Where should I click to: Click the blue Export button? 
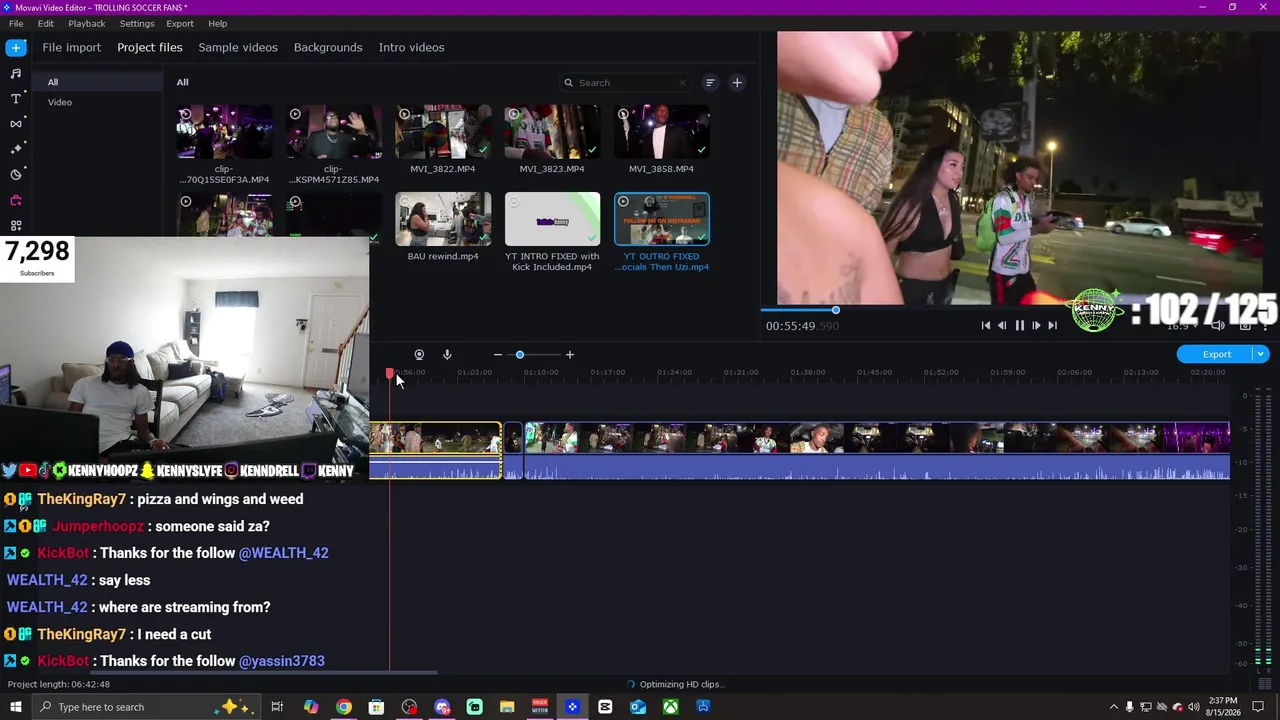click(x=1216, y=354)
